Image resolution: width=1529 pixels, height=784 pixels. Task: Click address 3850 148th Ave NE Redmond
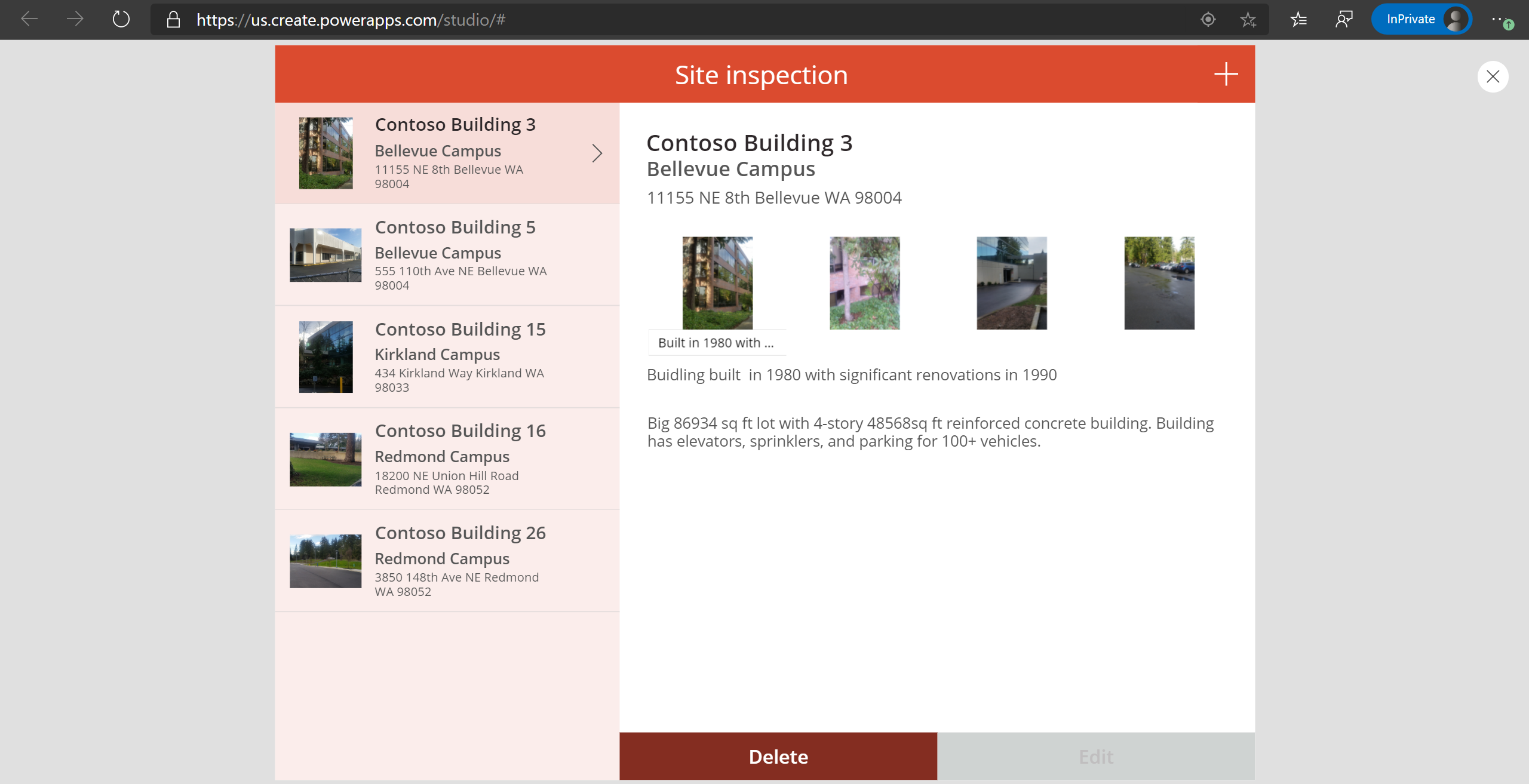(x=457, y=585)
